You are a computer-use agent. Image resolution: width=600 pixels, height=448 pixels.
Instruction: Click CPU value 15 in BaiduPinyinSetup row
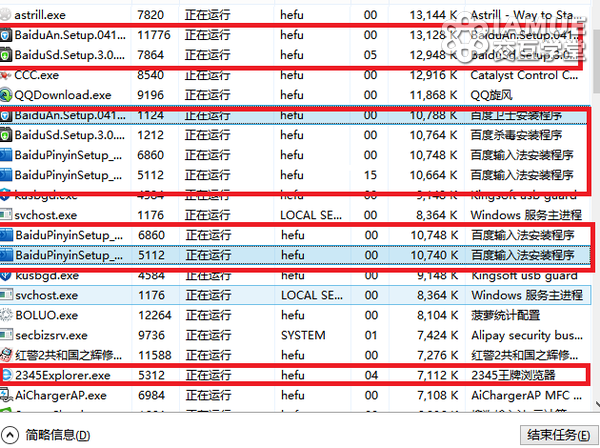370,175
